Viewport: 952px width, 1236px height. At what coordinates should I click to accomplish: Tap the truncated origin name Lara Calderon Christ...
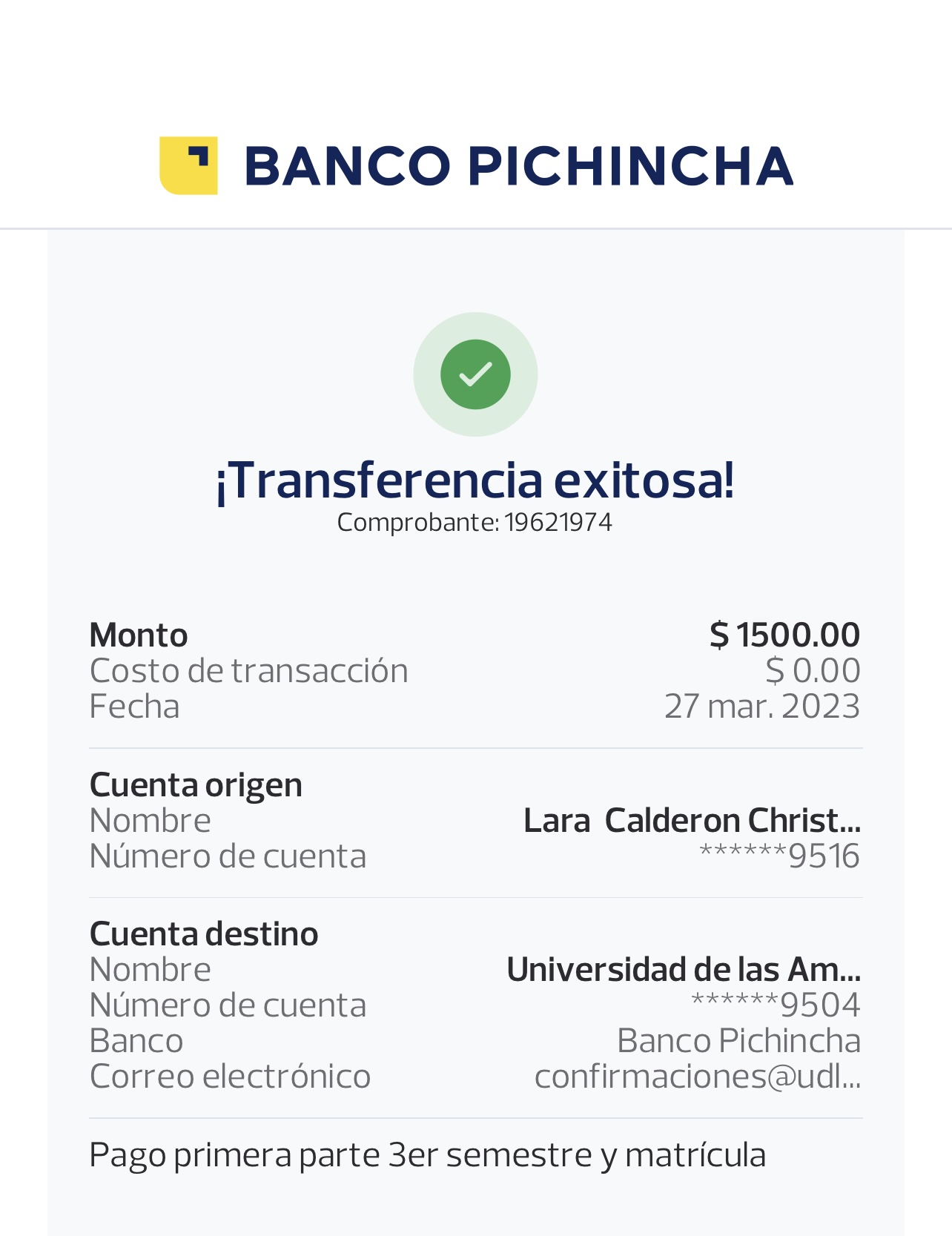[x=692, y=821]
